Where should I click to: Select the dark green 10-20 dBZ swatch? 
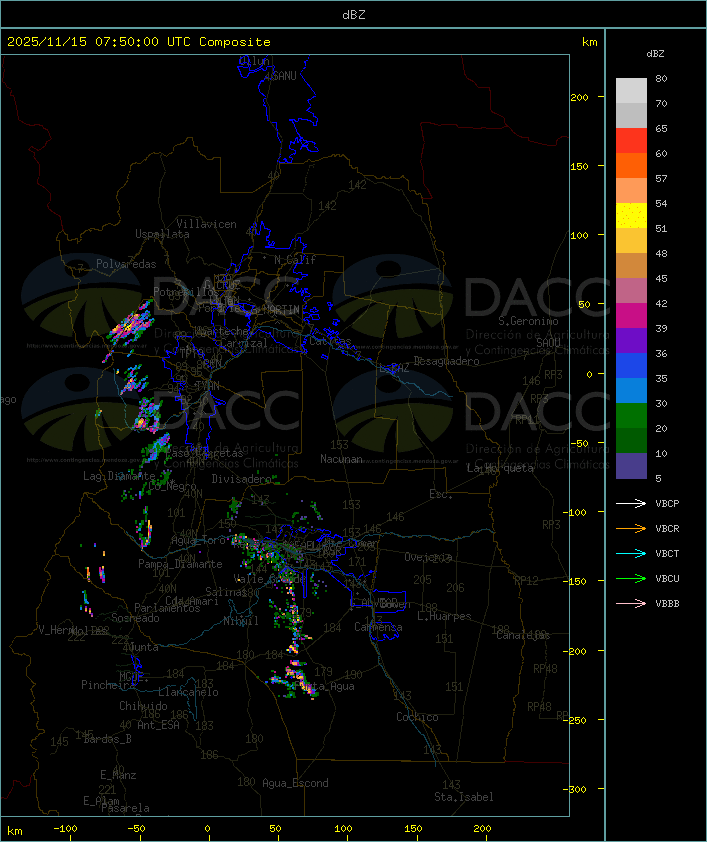click(631, 440)
